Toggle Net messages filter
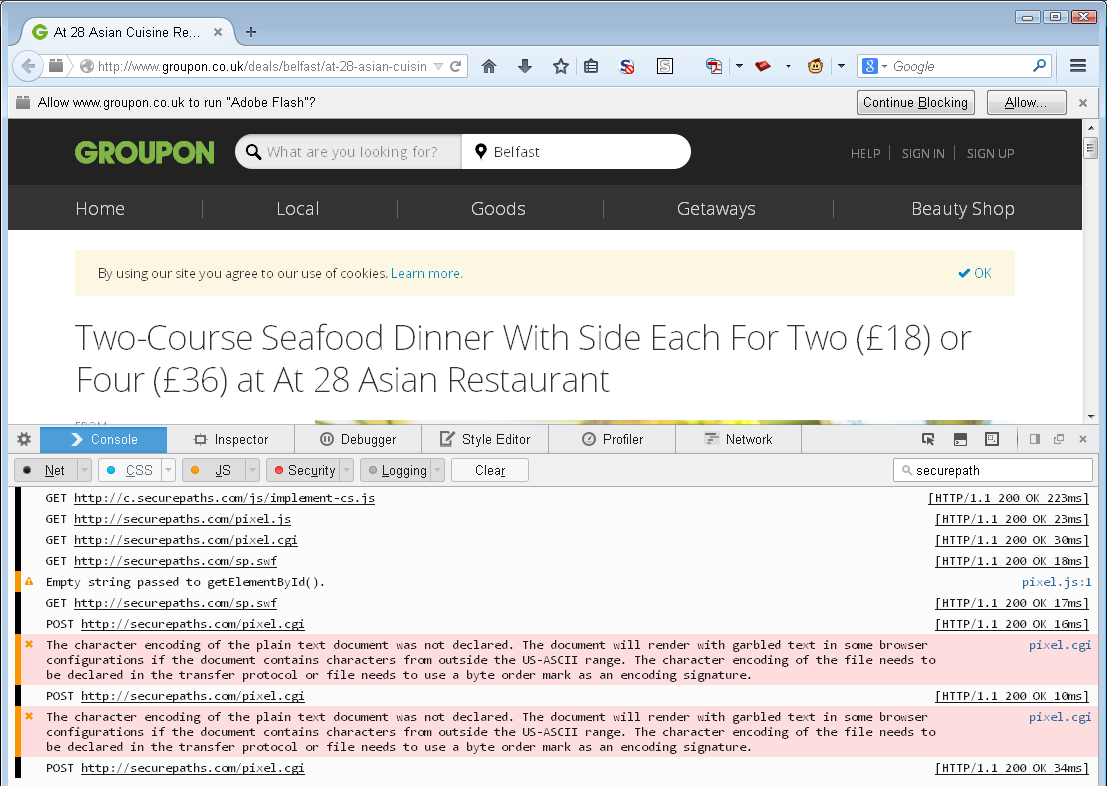The image size is (1107, 786). [46, 470]
